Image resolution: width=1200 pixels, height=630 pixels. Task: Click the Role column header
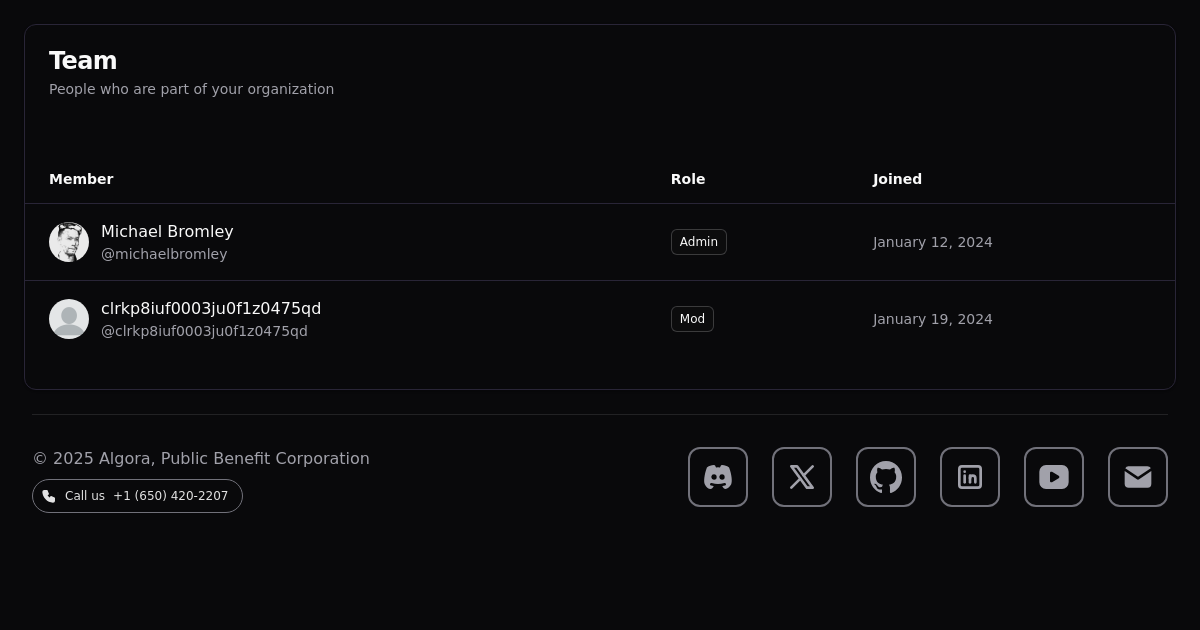(x=688, y=179)
